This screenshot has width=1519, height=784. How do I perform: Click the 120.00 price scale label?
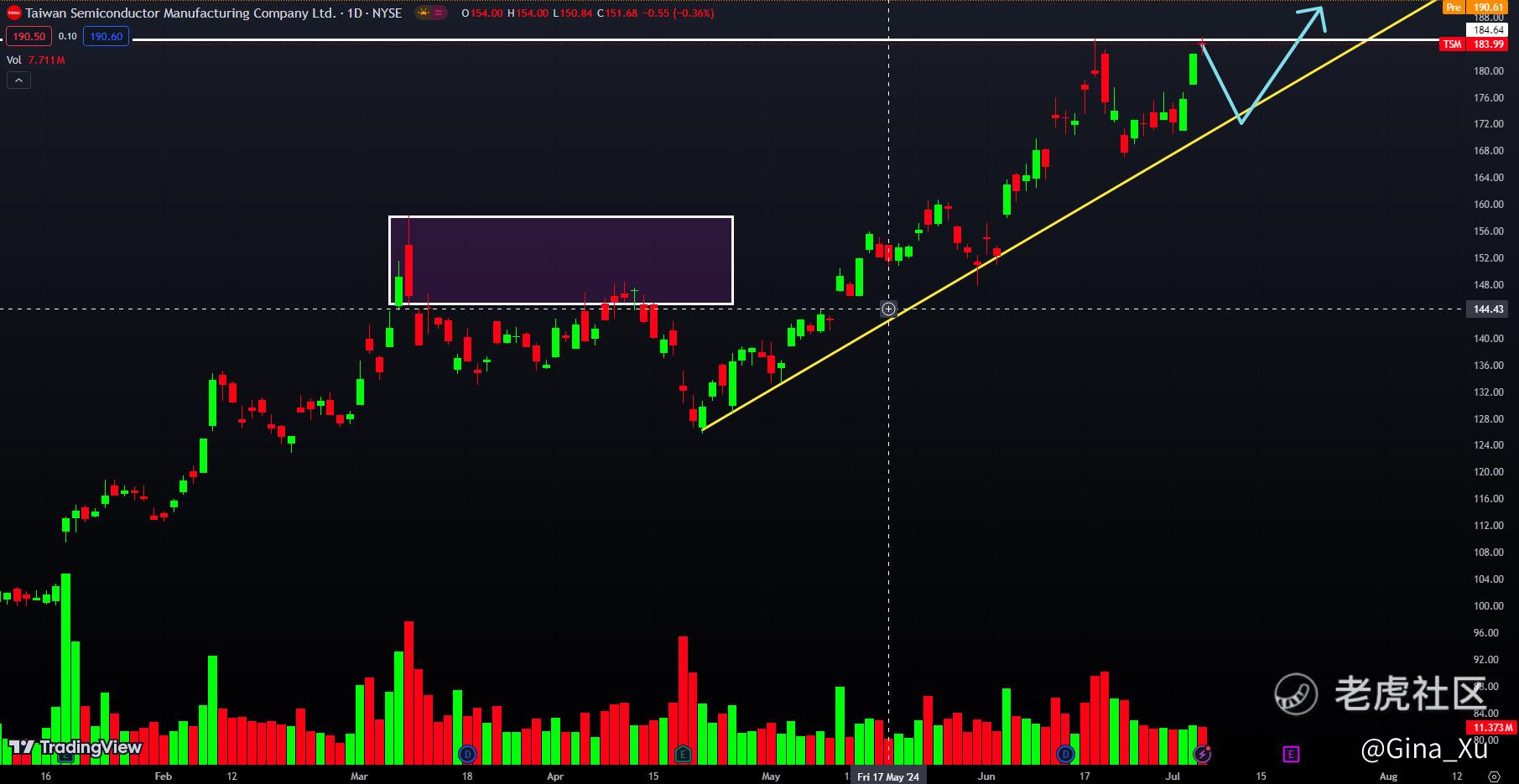(x=1489, y=472)
